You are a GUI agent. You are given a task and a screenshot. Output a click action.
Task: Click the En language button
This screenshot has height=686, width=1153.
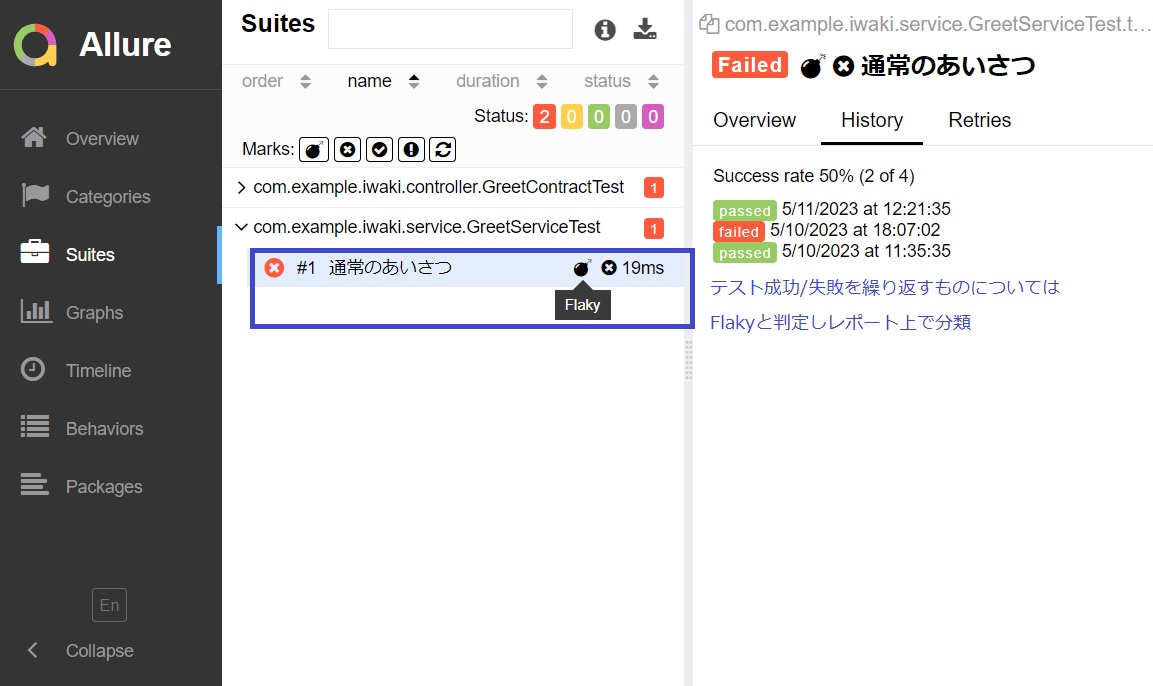[x=109, y=605]
